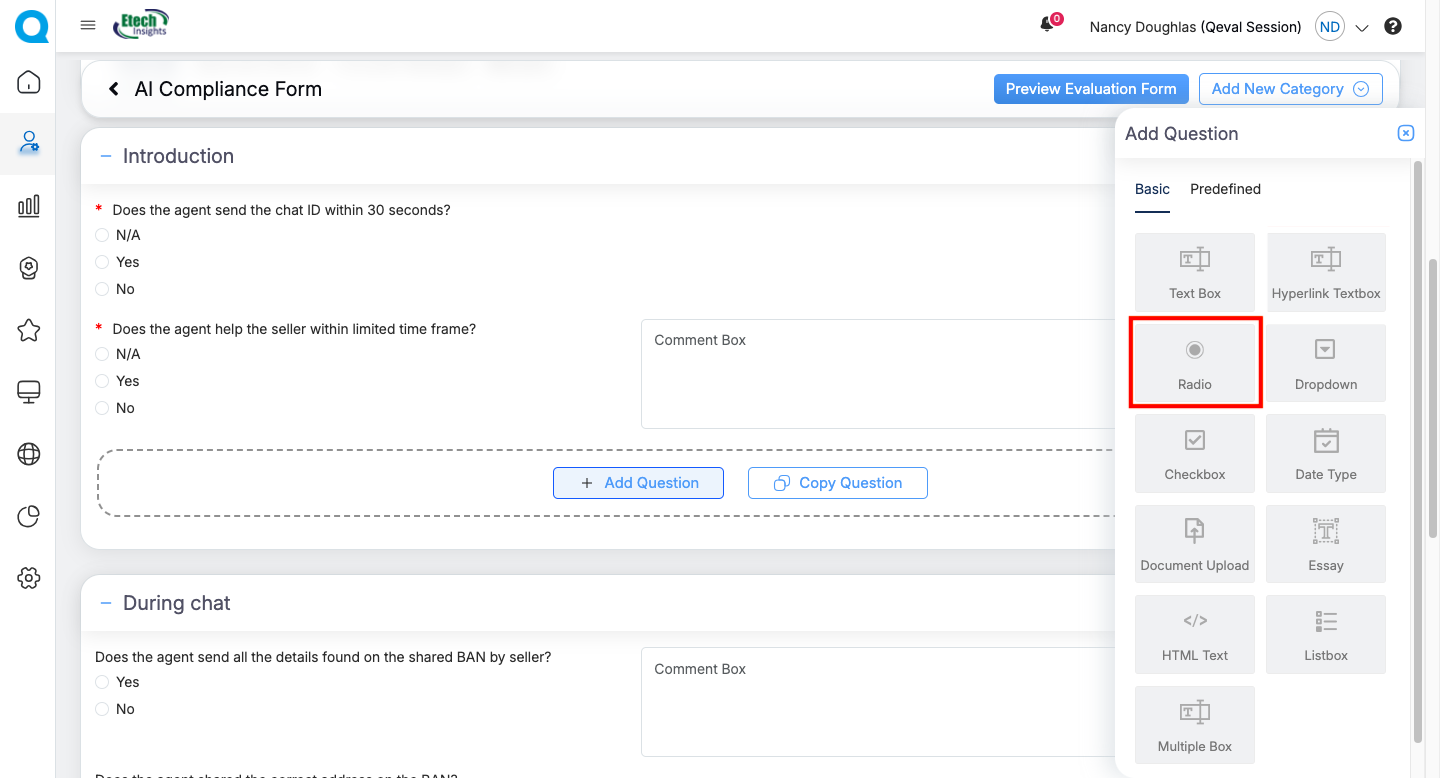
Task: Select the Document Upload question type
Action: tap(1194, 544)
